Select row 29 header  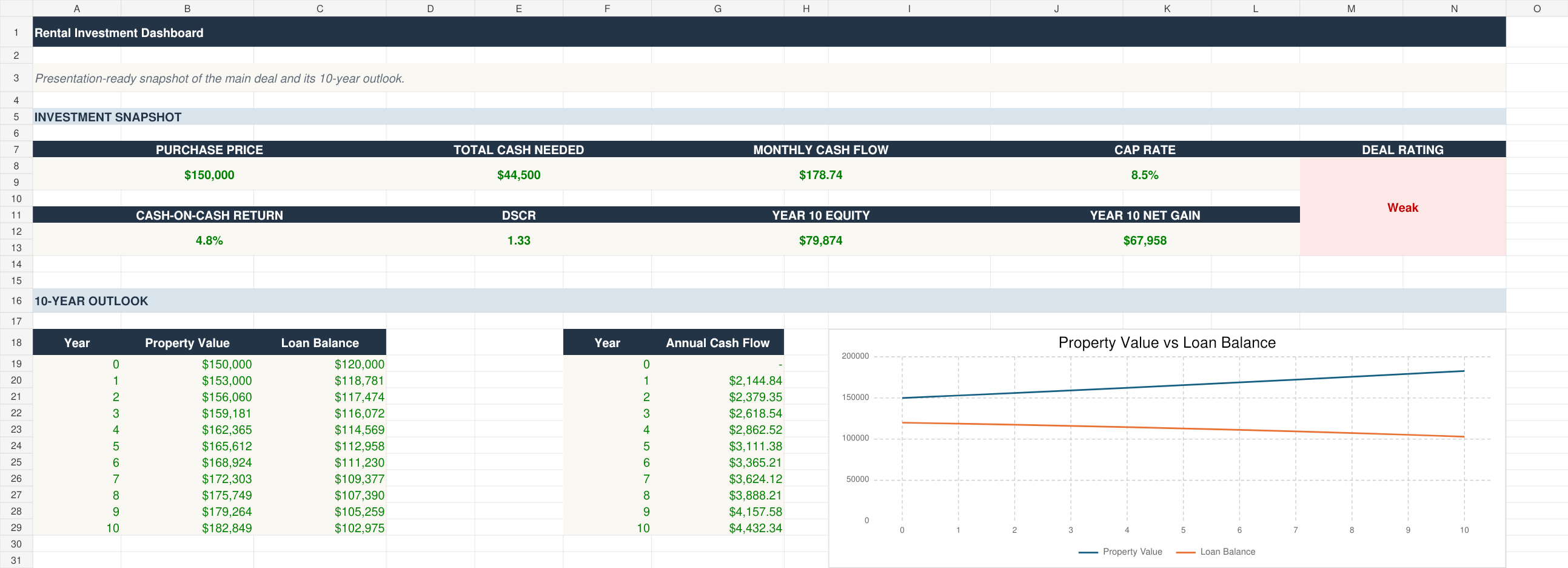(16, 528)
